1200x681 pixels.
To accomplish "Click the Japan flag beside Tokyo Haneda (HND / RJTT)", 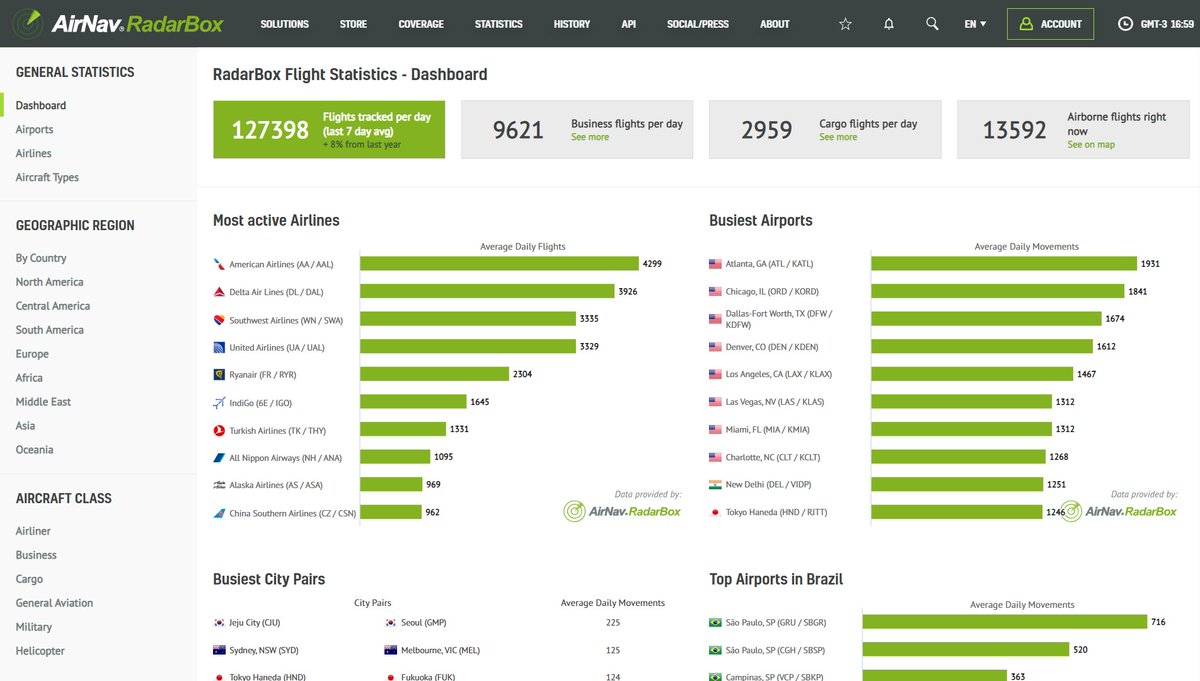I will click(715, 512).
